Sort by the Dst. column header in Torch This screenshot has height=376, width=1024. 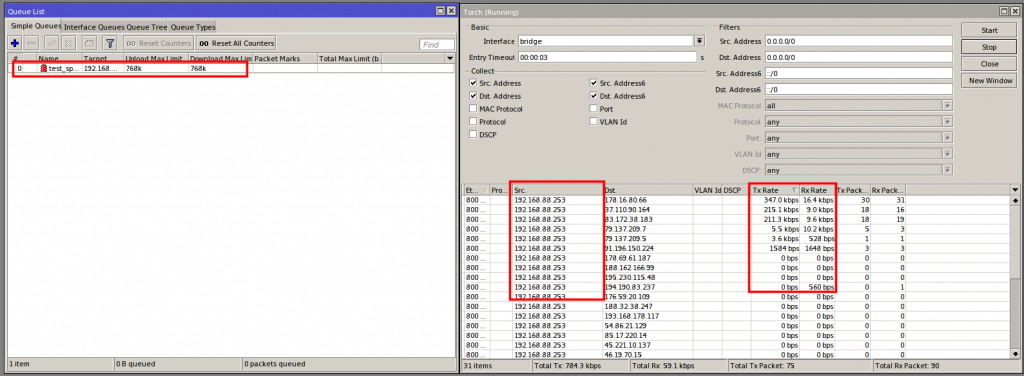click(648, 190)
